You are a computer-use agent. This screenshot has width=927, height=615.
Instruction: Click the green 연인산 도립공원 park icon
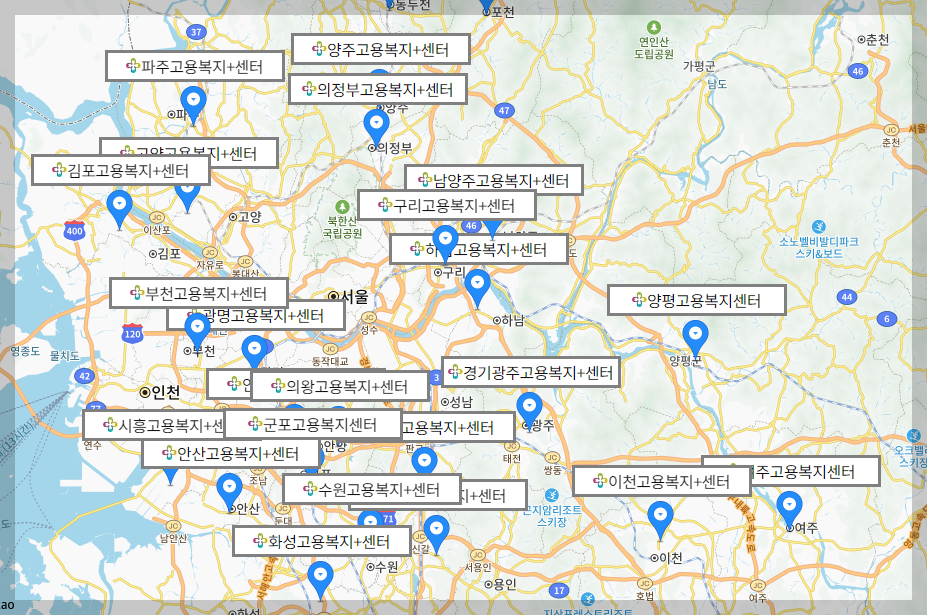click(653, 28)
